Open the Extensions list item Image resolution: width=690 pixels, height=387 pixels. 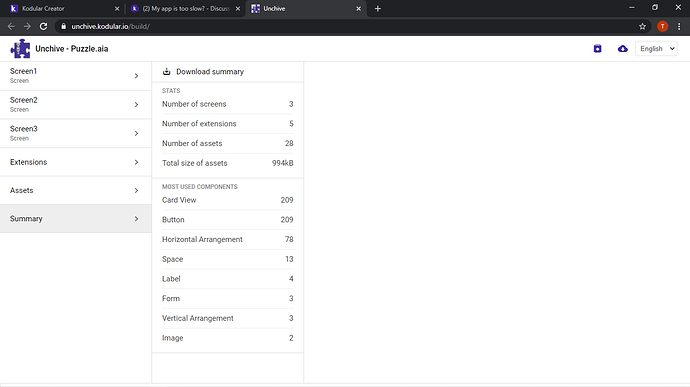[x=76, y=162]
